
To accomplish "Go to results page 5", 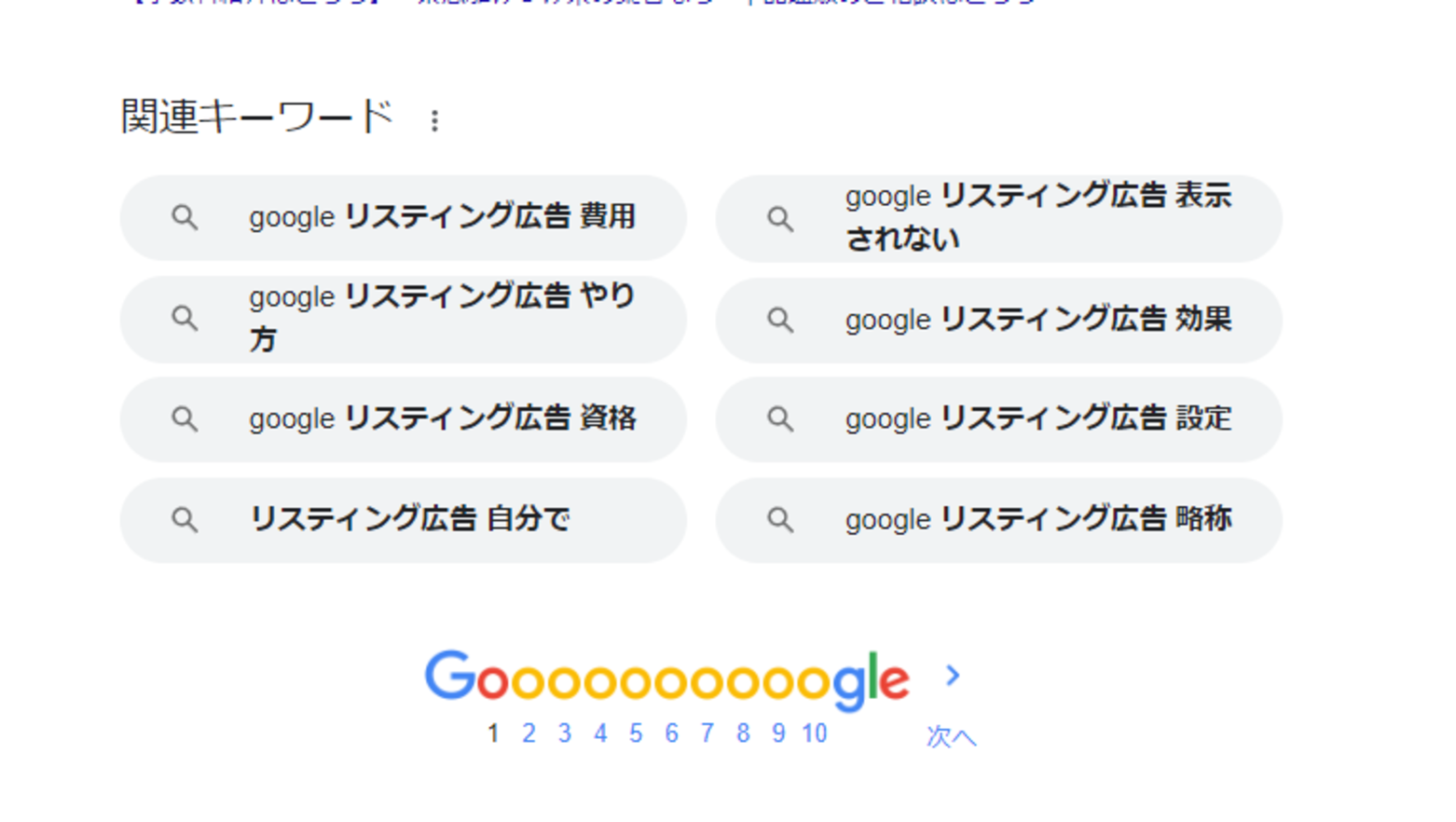I will click(x=636, y=734).
